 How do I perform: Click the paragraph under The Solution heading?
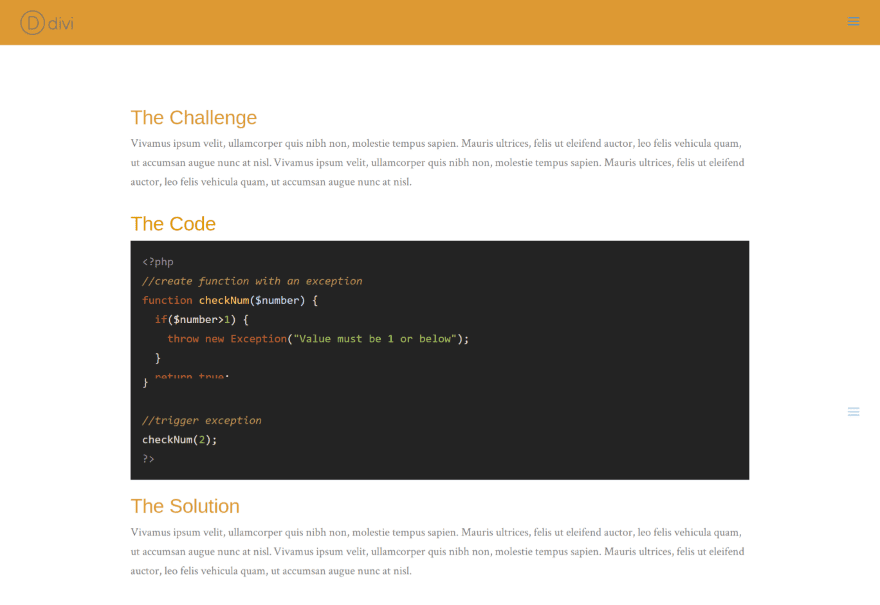(x=438, y=551)
